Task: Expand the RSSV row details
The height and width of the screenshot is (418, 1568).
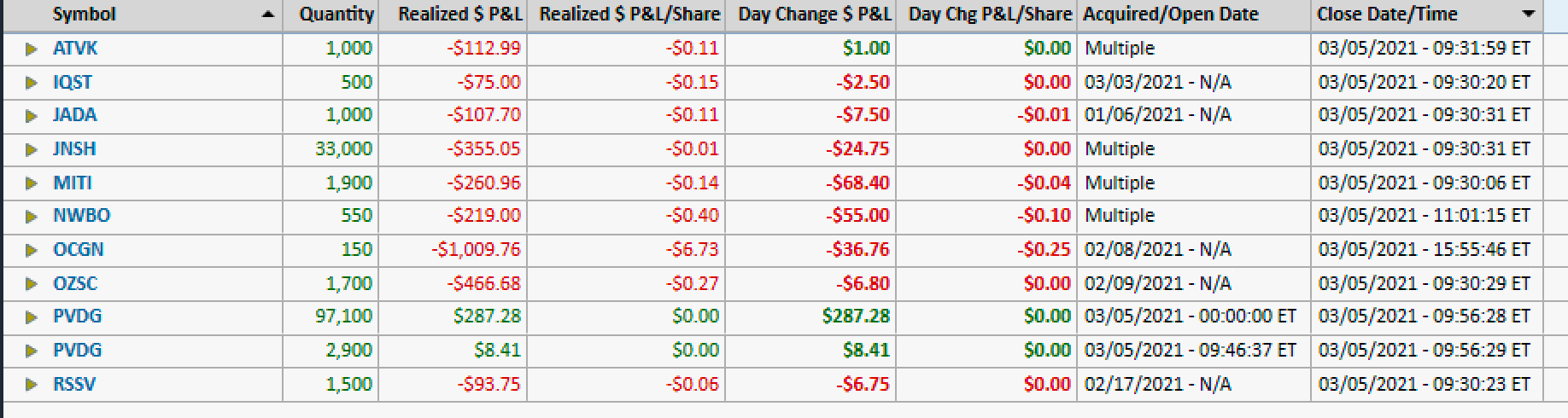Action: pos(32,384)
